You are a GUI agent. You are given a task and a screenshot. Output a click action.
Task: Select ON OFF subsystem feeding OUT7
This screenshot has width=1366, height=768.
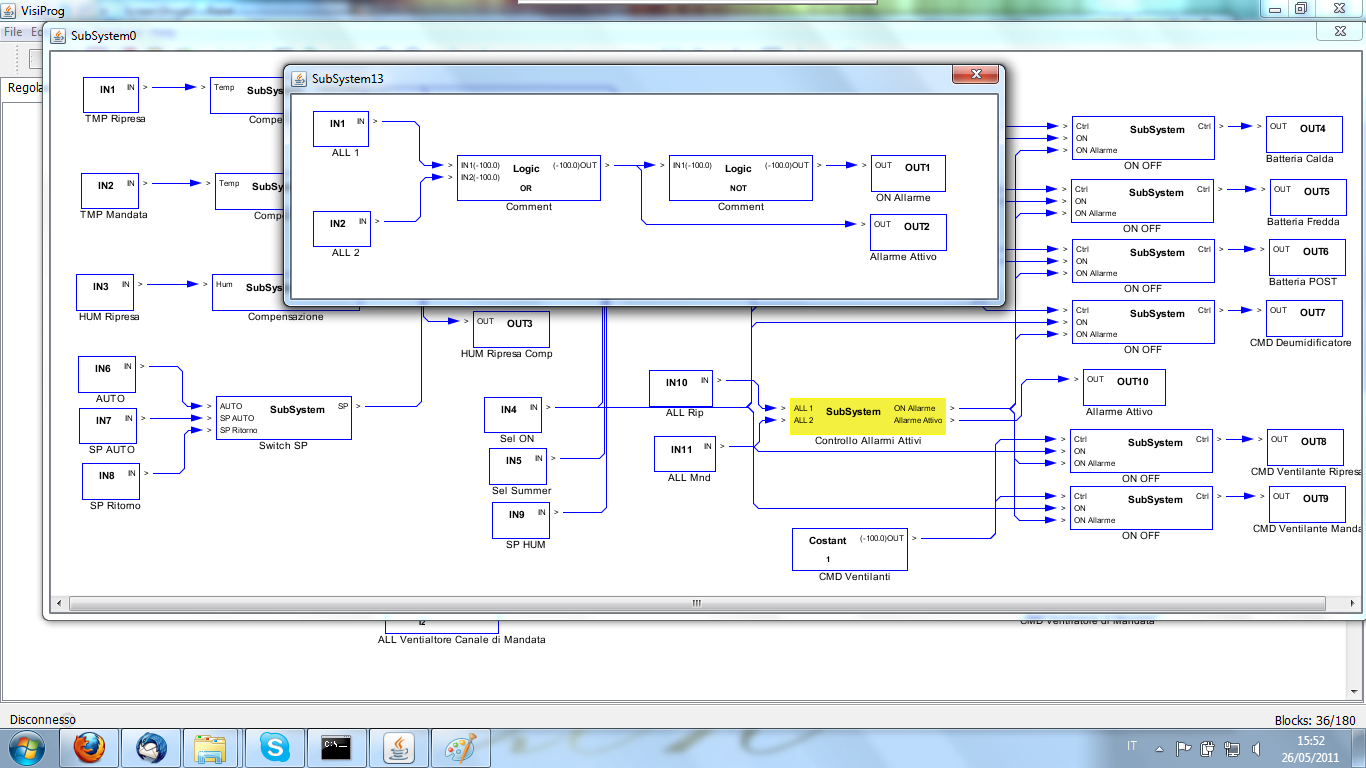click(x=1143, y=322)
